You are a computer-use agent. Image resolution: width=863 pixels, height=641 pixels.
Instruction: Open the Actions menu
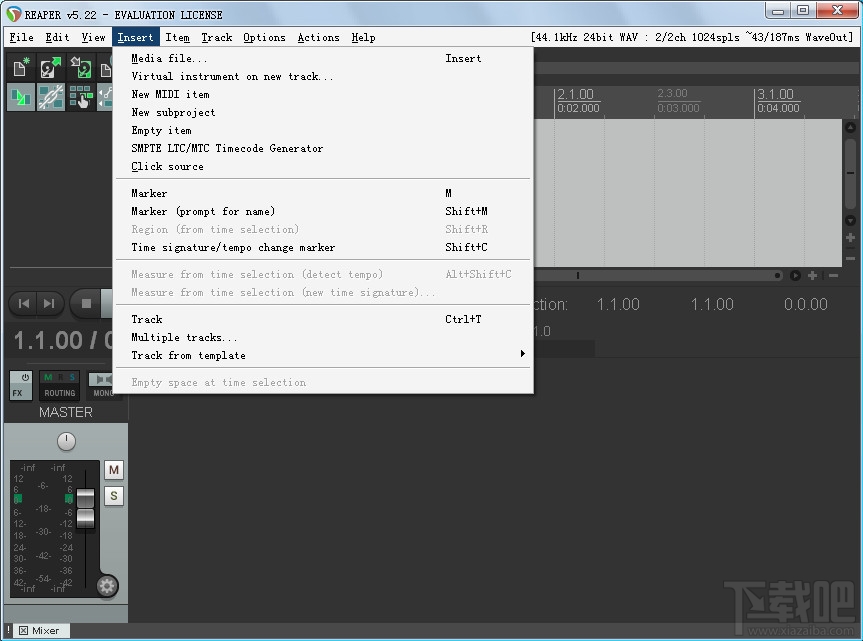[x=318, y=37]
